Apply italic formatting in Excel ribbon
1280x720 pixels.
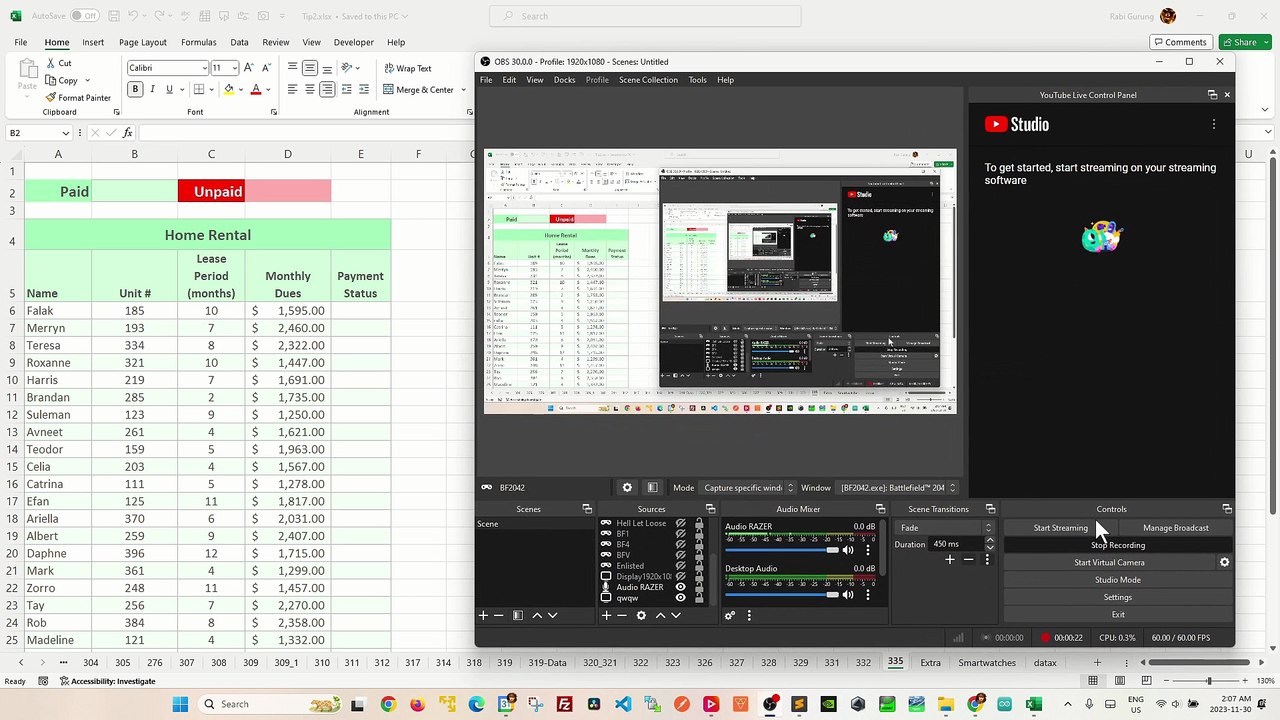pos(152,89)
